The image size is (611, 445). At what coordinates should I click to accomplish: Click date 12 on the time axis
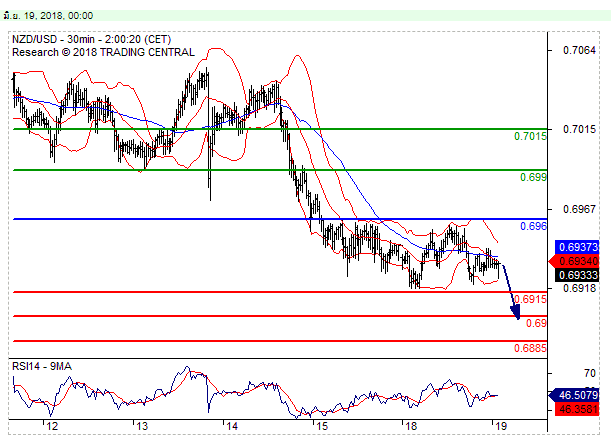(52, 426)
